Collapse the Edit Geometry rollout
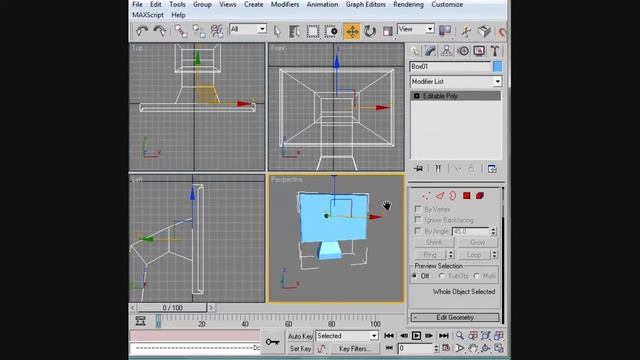 pos(455,318)
